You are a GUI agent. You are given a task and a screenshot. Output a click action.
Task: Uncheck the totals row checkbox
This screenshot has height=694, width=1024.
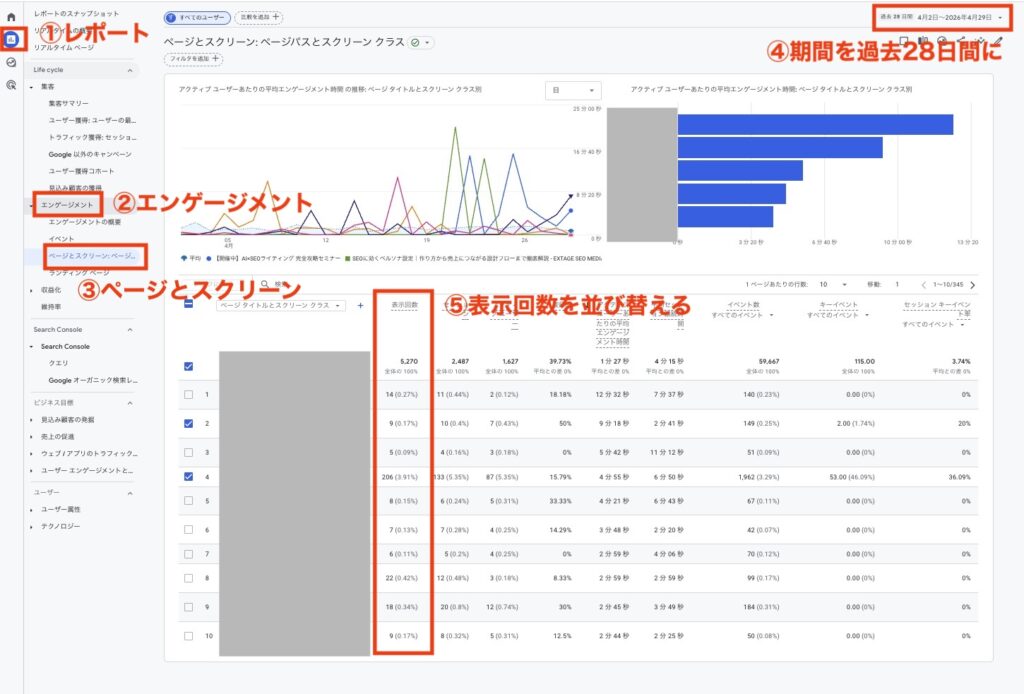pos(188,366)
